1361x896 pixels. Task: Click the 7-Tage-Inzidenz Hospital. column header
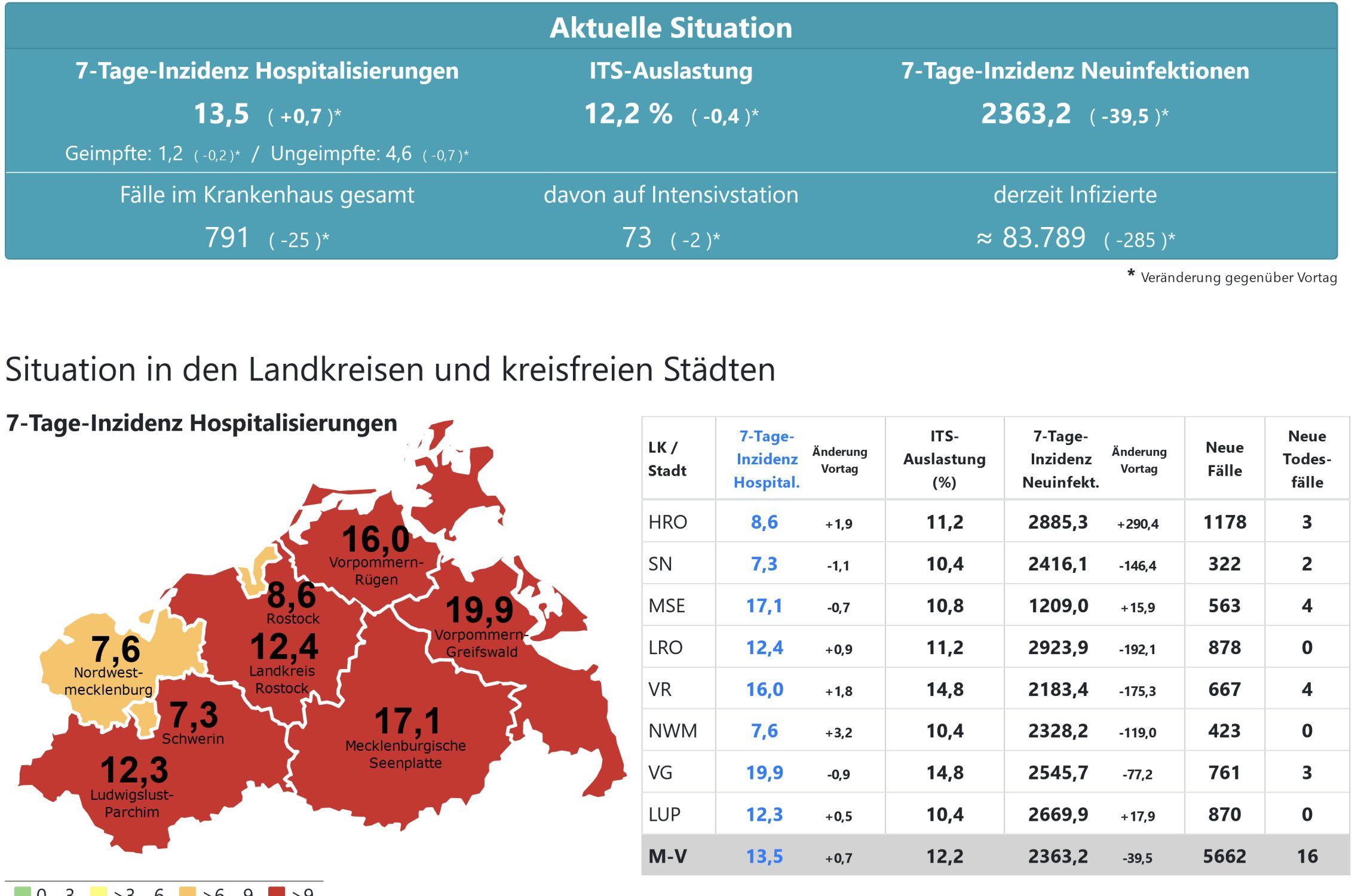click(767, 459)
